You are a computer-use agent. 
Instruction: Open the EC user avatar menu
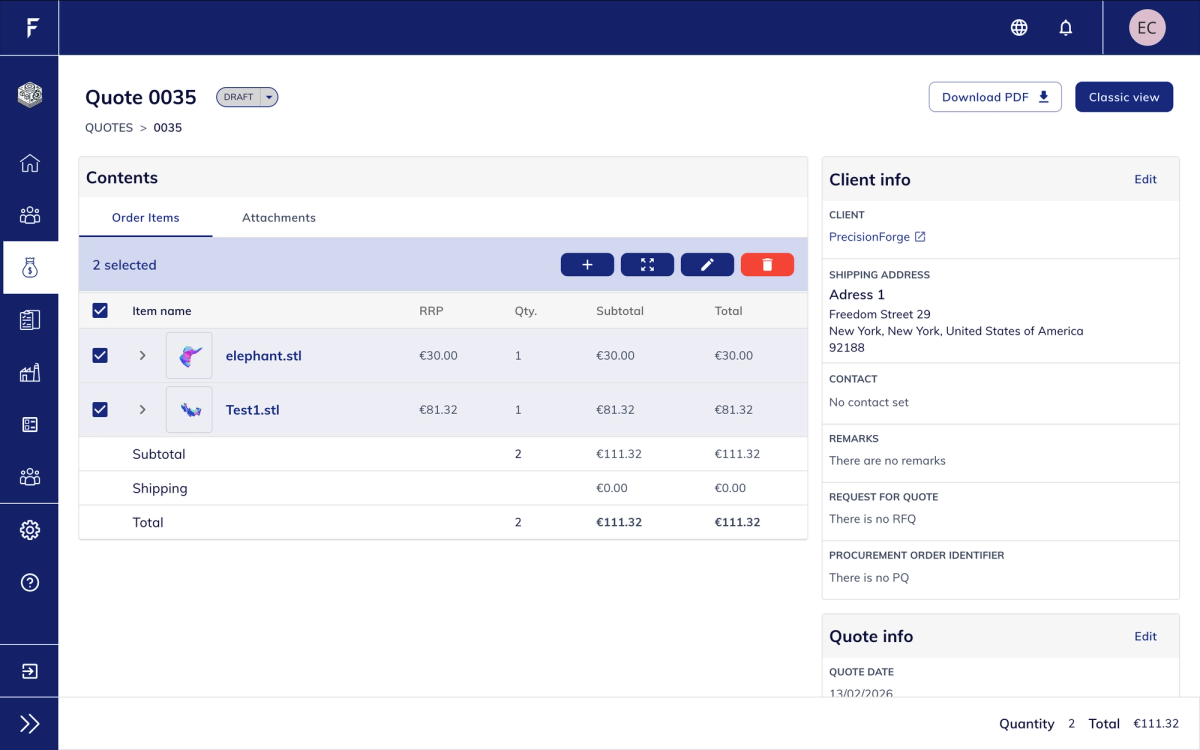[x=1147, y=28]
